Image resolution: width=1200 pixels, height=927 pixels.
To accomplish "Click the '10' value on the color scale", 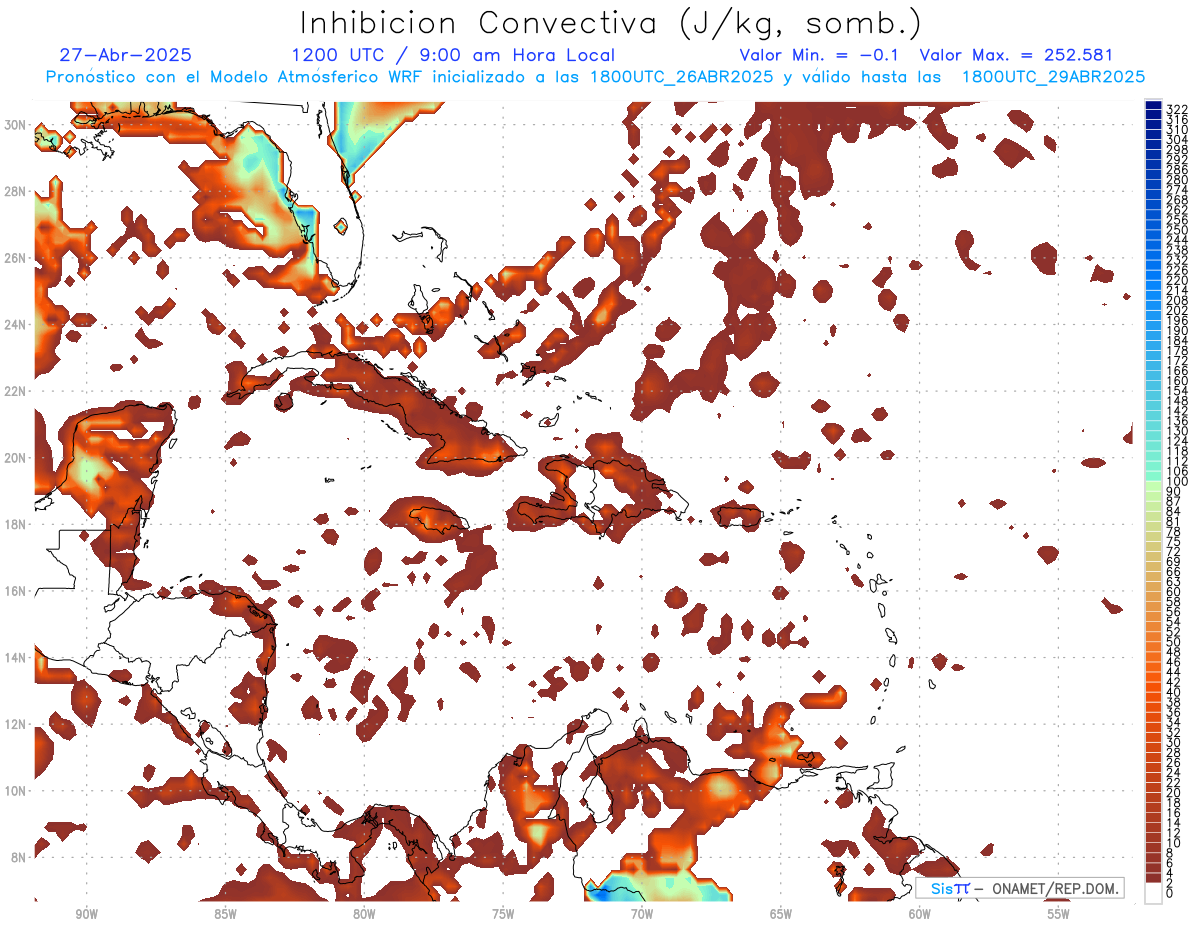I will (x=1173, y=843).
